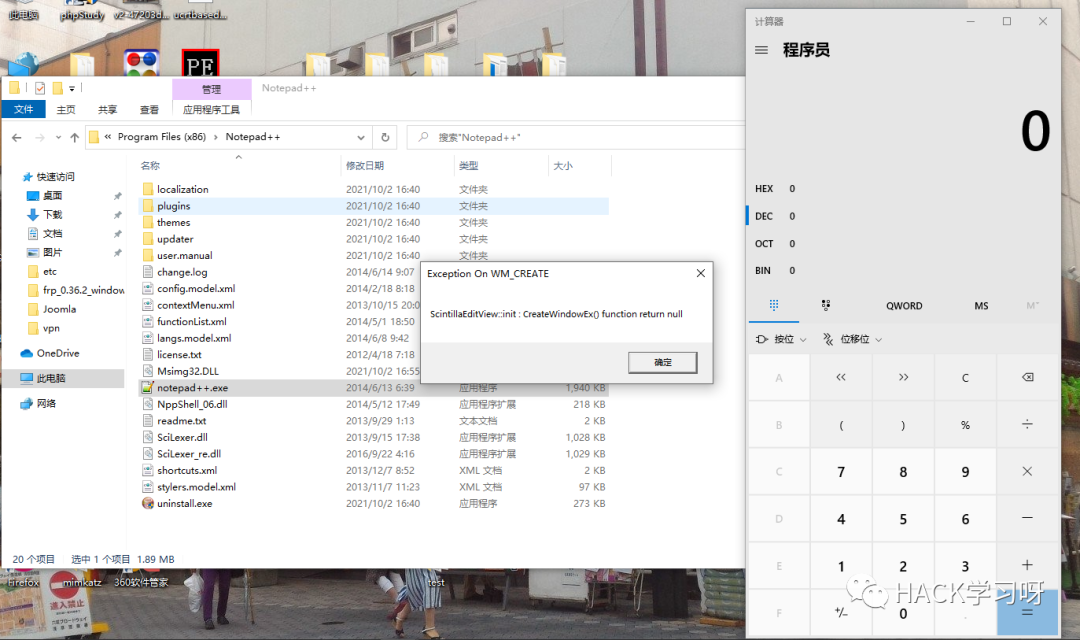Select OCT number base in Calculator
The image size is (1080, 640).
click(x=776, y=244)
